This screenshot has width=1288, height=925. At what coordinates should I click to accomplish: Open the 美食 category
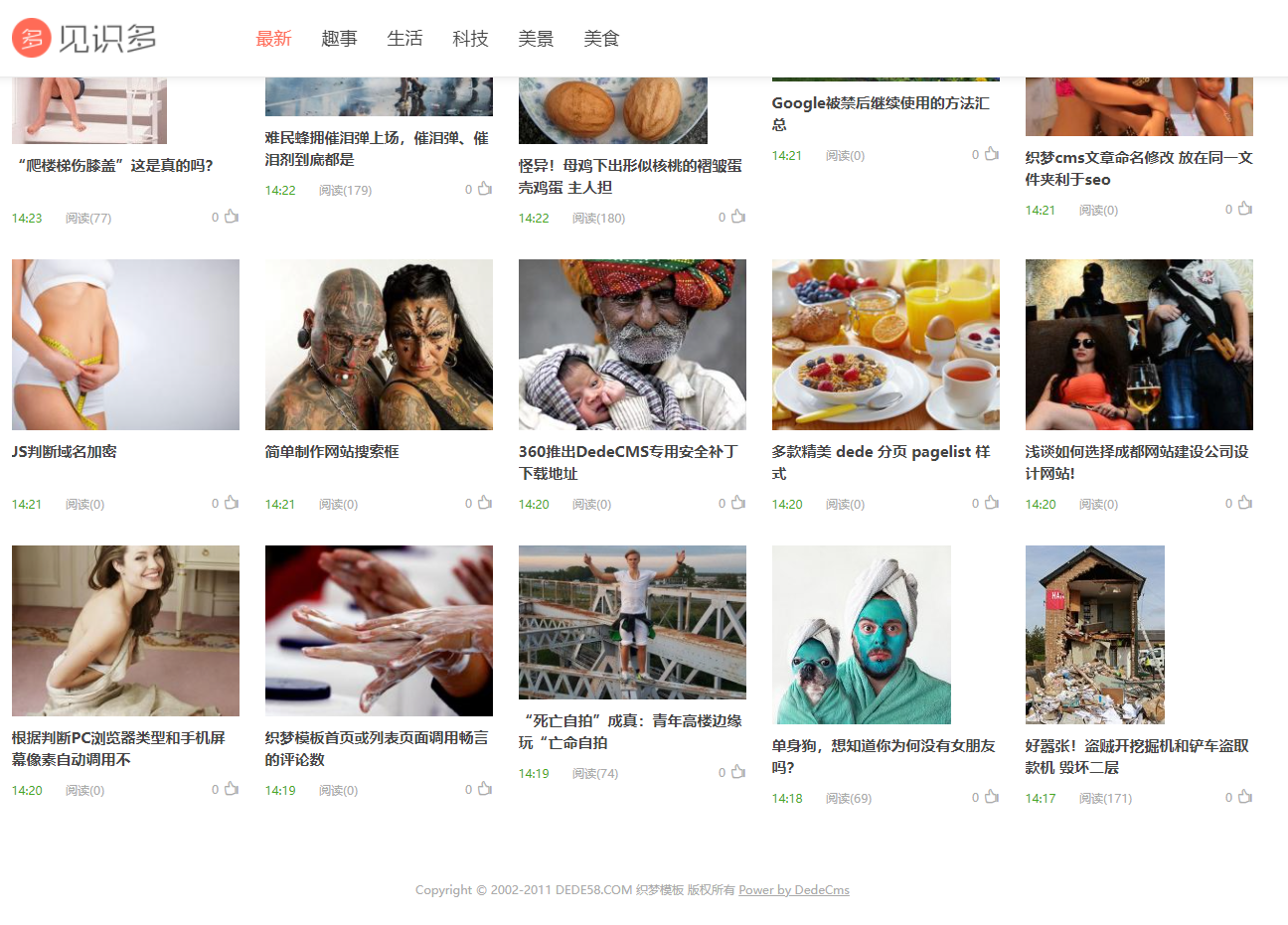pyautogui.click(x=601, y=39)
